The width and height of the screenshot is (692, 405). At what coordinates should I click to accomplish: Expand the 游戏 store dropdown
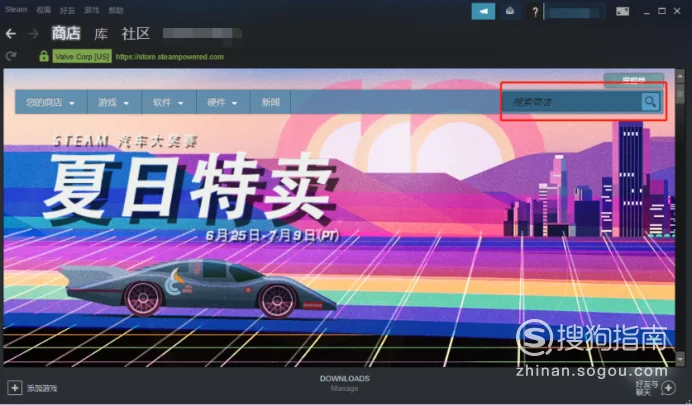tap(114, 102)
